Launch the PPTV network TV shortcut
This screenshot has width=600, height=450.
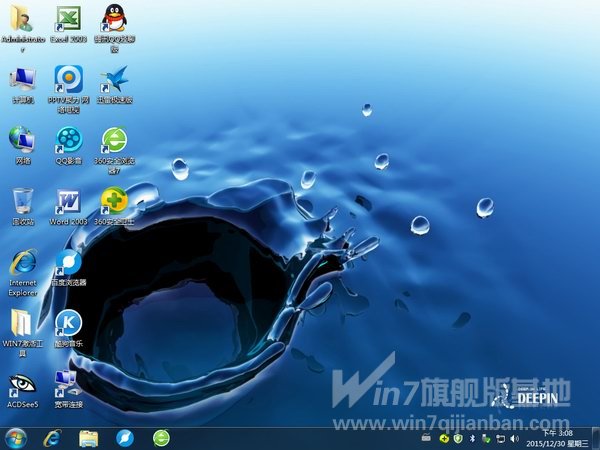pos(69,78)
